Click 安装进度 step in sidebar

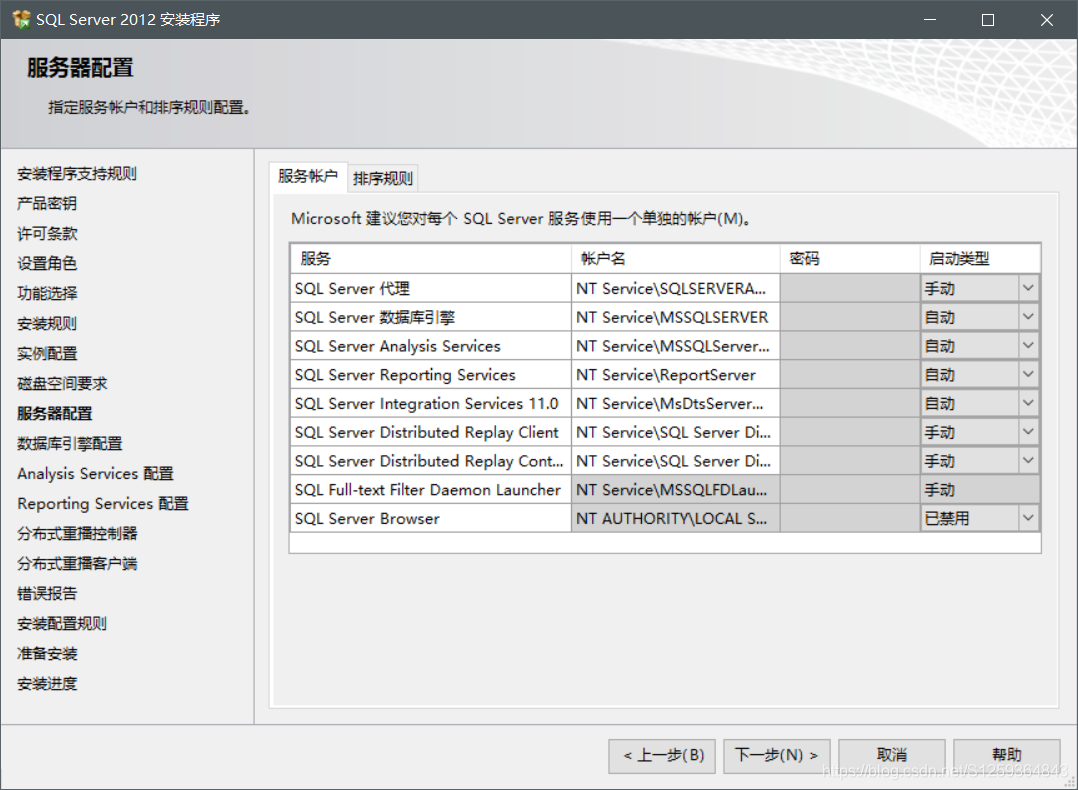(47, 683)
